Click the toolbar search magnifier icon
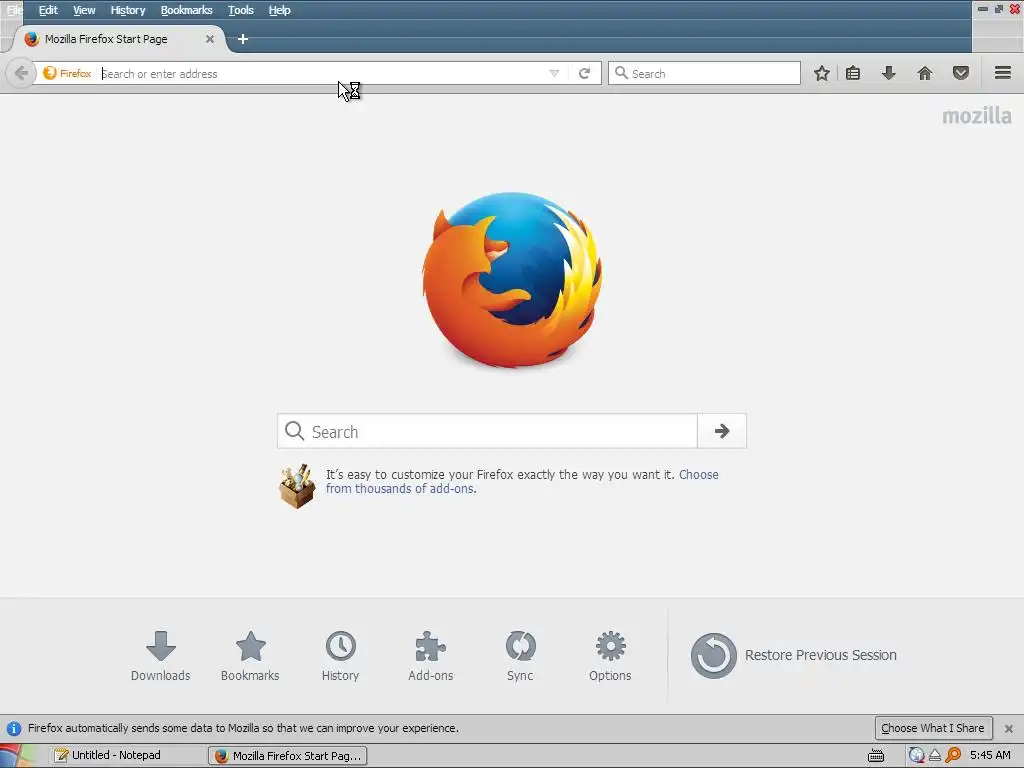The width and height of the screenshot is (1024, 768). pos(621,73)
